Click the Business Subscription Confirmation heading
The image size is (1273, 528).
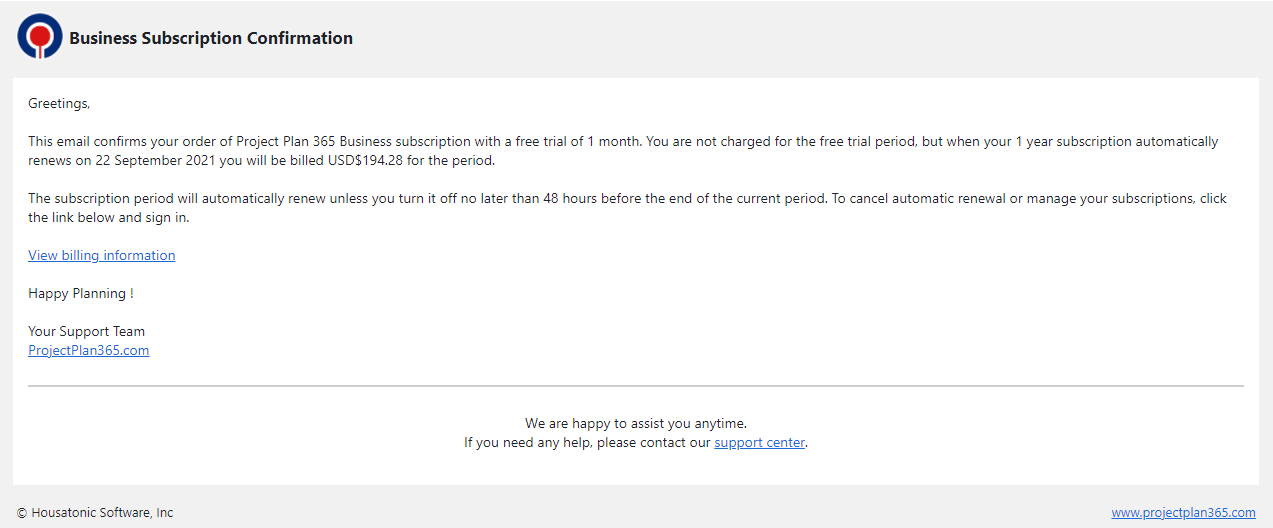pos(211,38)
